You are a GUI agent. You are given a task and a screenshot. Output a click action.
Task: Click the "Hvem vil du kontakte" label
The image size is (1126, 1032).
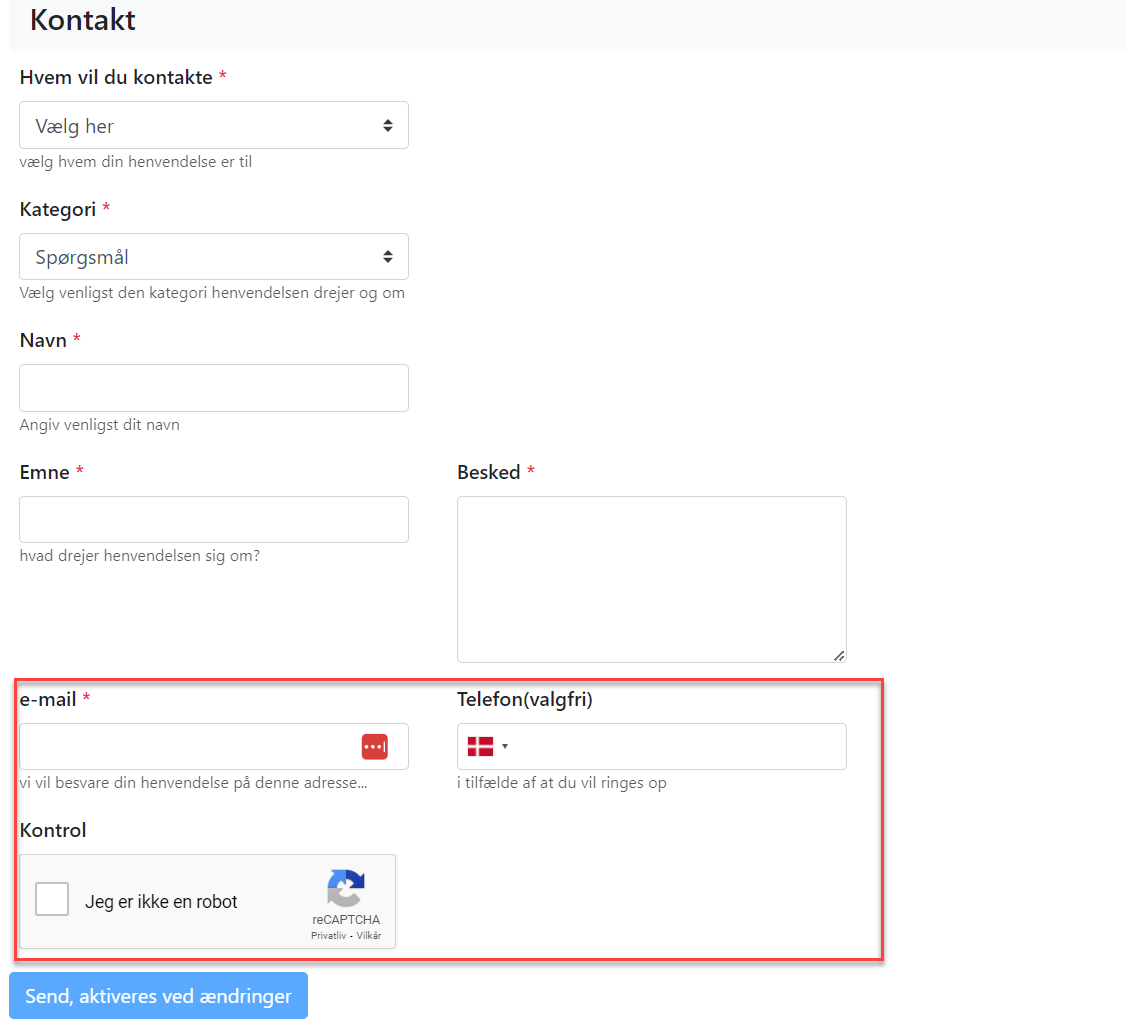[116, 77]
